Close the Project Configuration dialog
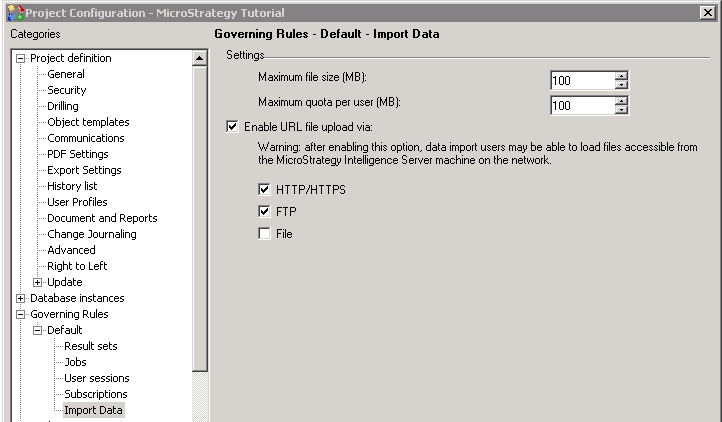722x422 pixels. pyautogui.click(x=708, y=12)
